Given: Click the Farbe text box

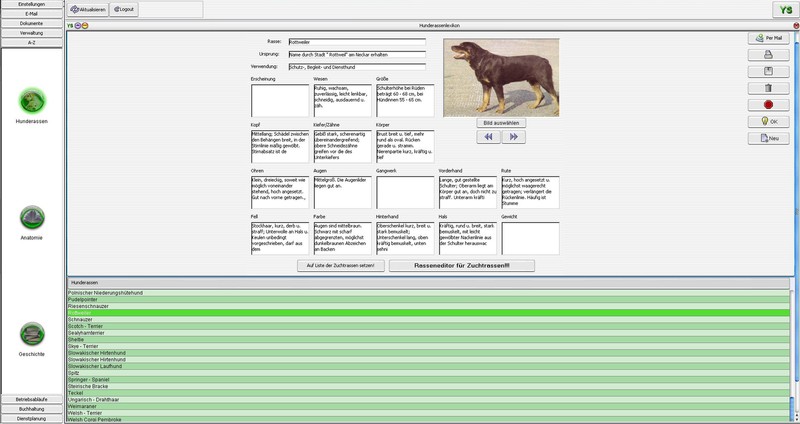Looking at the screenshot, I should pyautogui.click(x=342, y=238).
